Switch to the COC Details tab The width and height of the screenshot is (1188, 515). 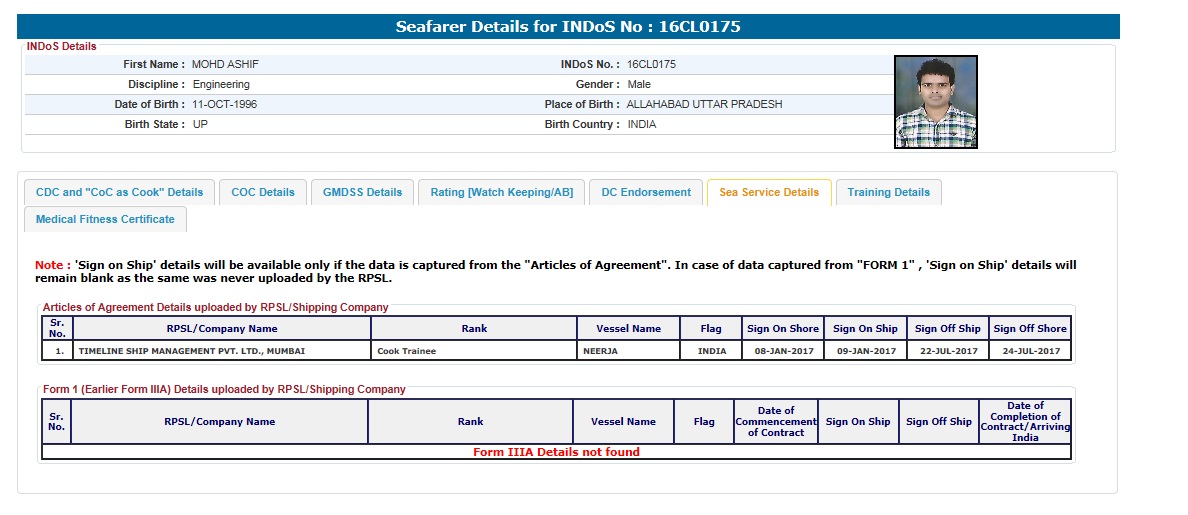pos(263,192)
